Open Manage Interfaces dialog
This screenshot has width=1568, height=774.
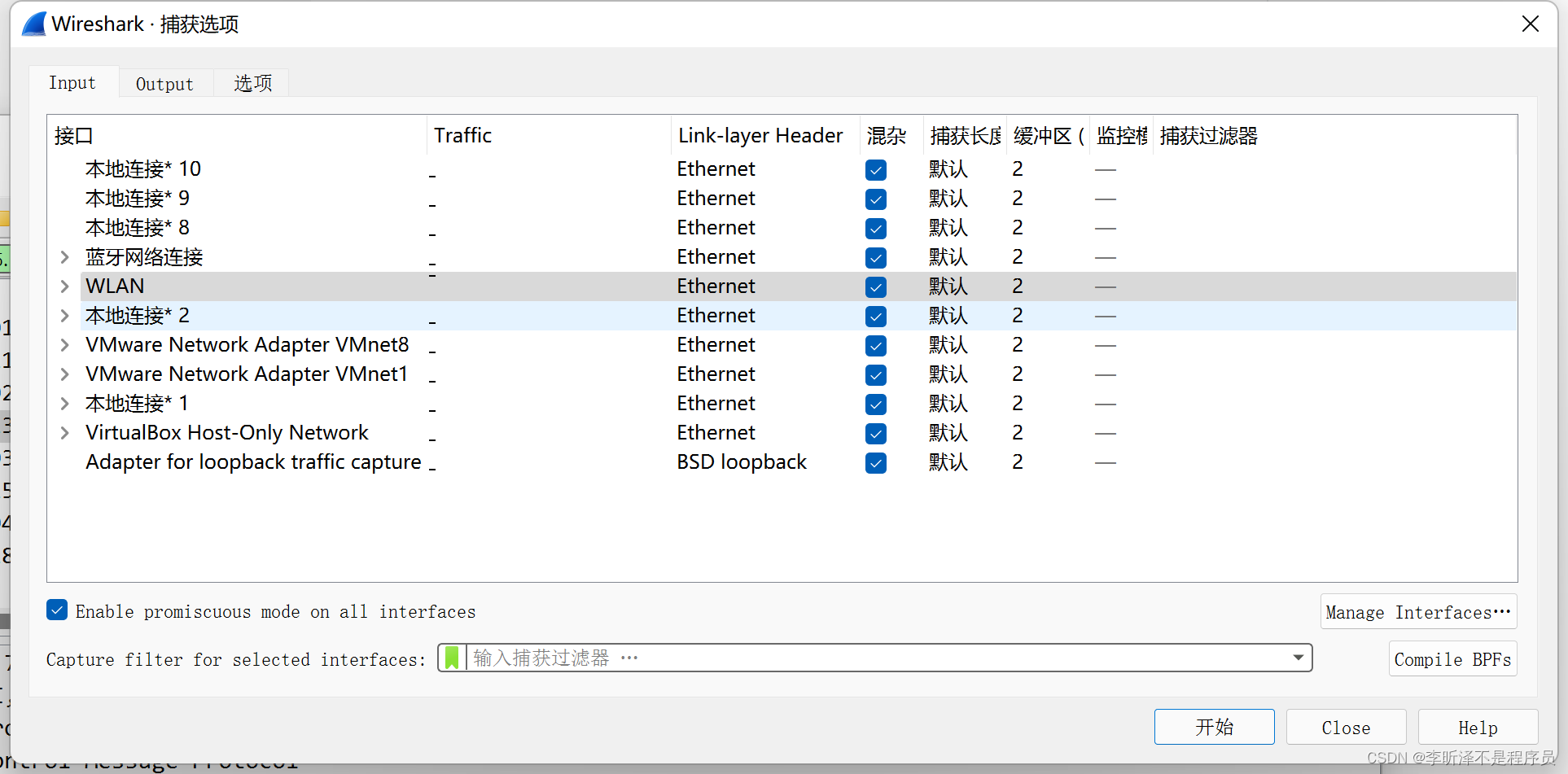1418,612
